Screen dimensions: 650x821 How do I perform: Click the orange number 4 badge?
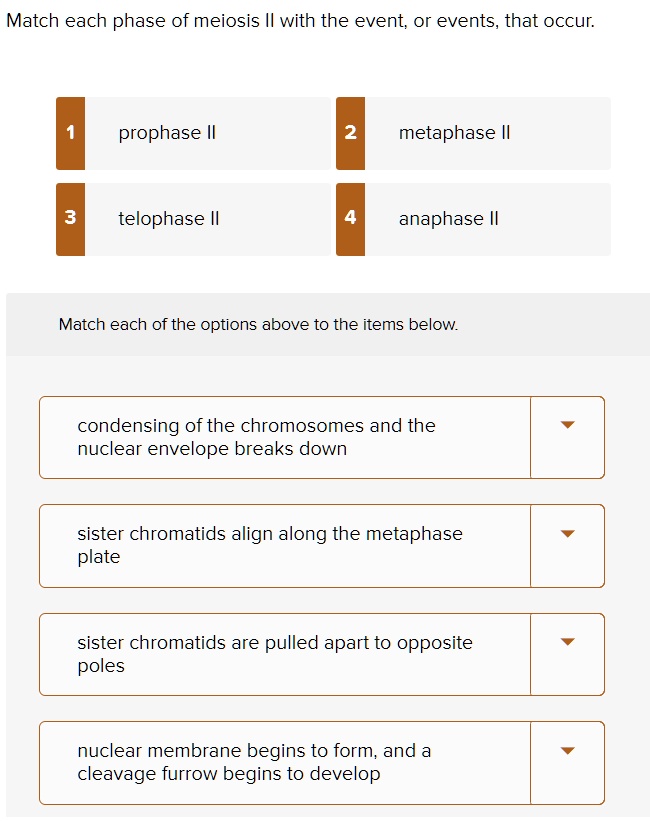pos(350,219)
